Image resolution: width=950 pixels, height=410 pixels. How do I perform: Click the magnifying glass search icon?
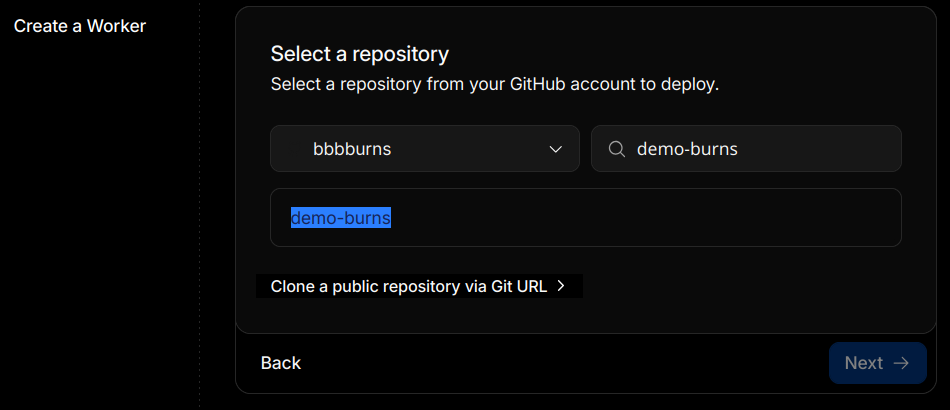click(x=617, y=149)
